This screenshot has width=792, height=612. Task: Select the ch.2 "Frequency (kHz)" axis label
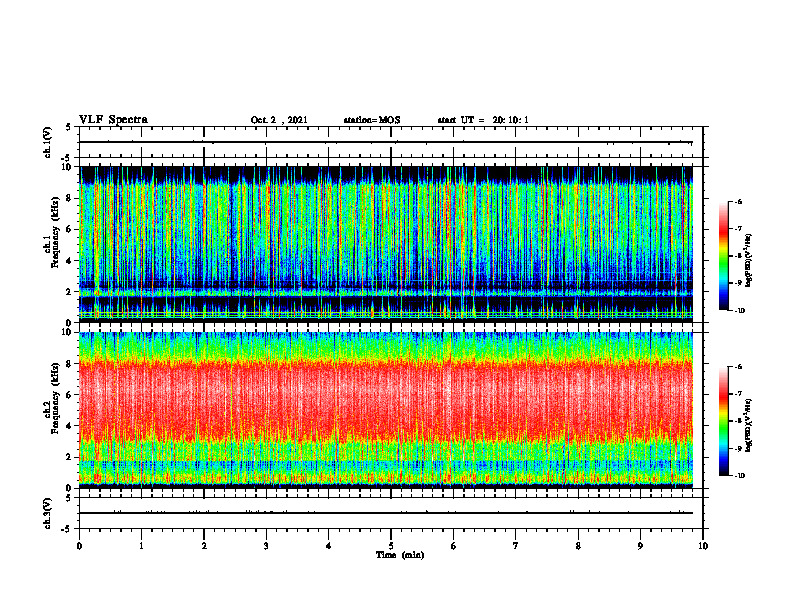click(x=56, y=398)
